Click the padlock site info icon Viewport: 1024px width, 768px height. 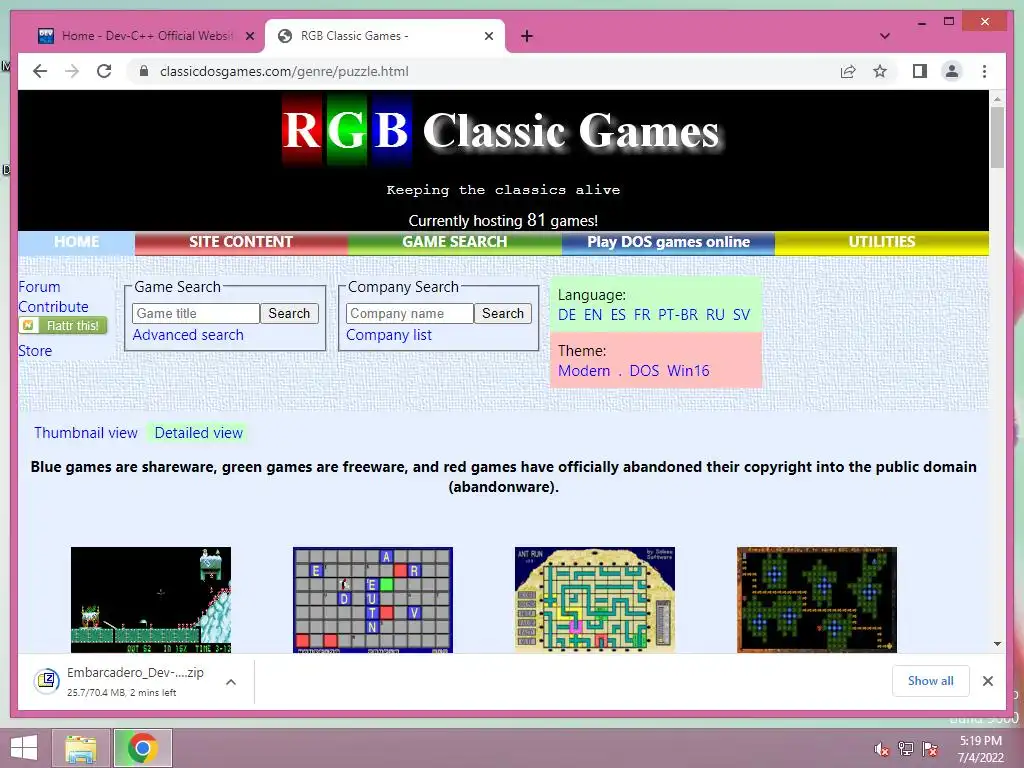coord(144,71)
